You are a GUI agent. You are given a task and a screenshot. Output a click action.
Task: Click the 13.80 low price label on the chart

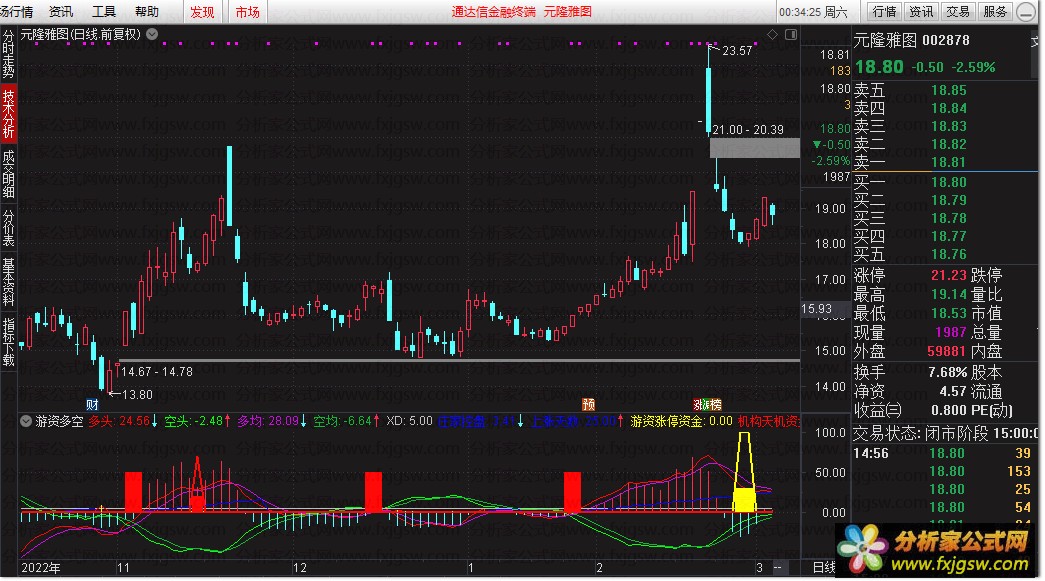pyautogui.click(x=137, y=394)
